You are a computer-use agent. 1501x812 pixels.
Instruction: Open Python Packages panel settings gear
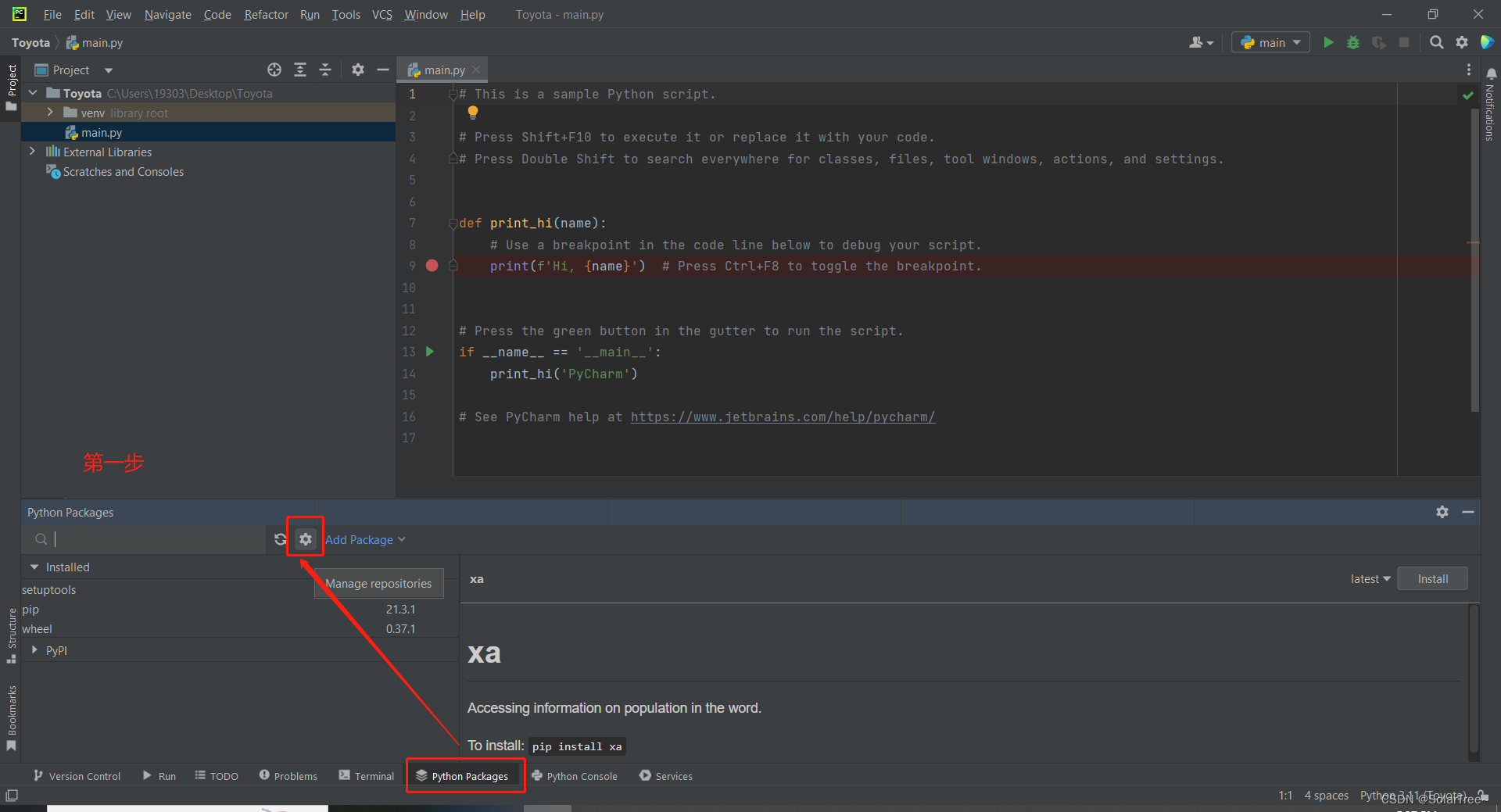1442,512
